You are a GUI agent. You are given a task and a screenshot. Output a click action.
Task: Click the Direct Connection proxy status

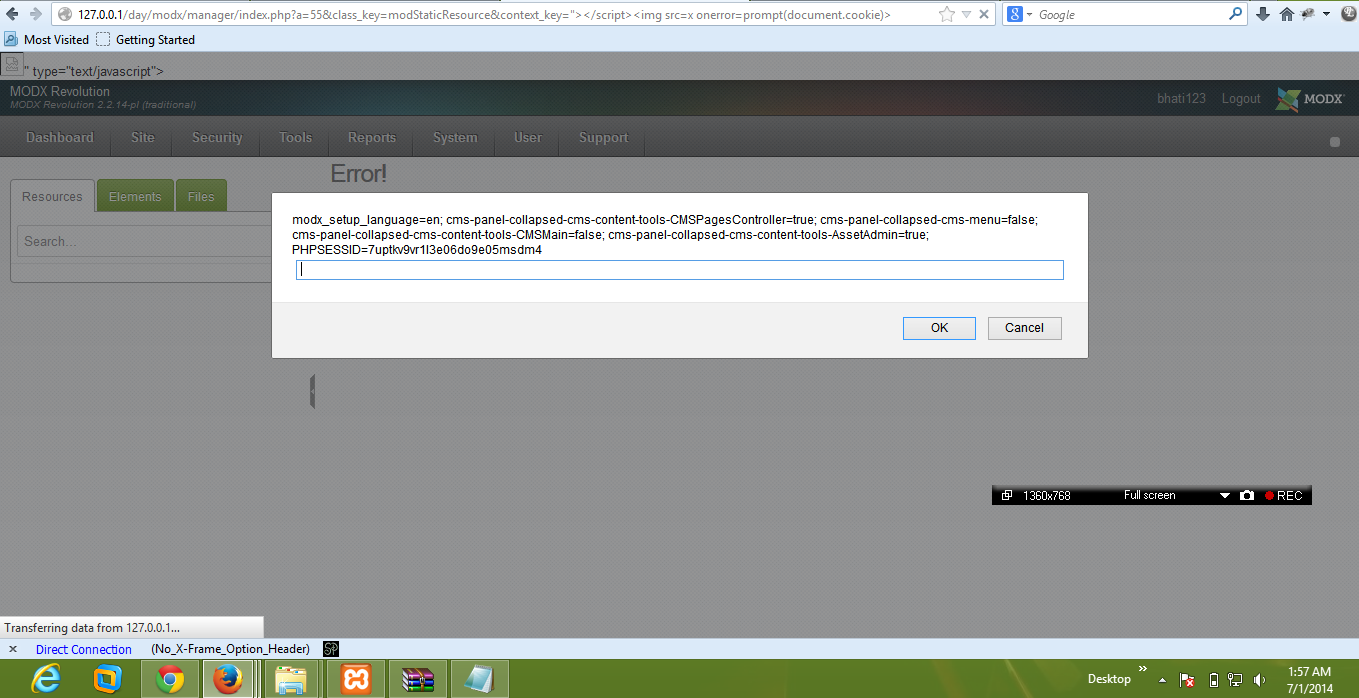point(84,649)
